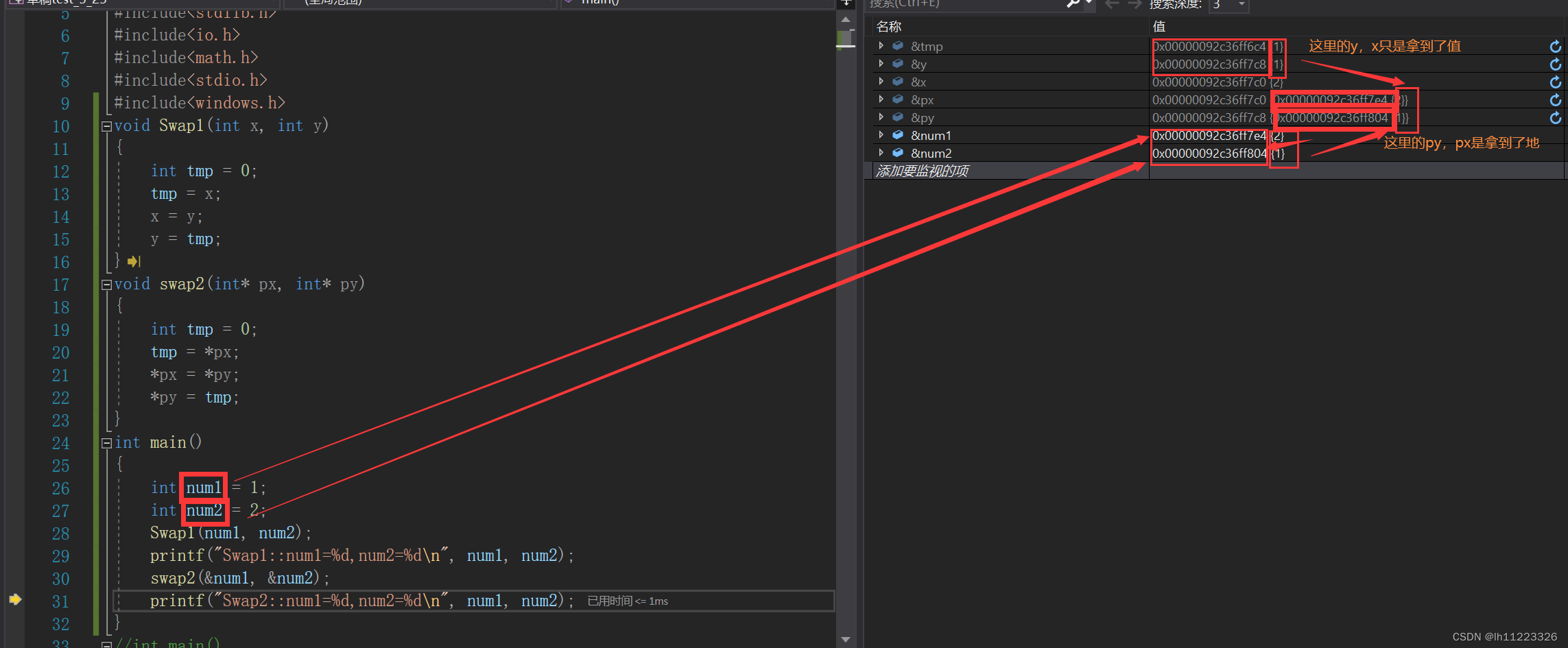Click the int main() declaration
Screen dimensions: 1568x648
click(x=158, y=442)
